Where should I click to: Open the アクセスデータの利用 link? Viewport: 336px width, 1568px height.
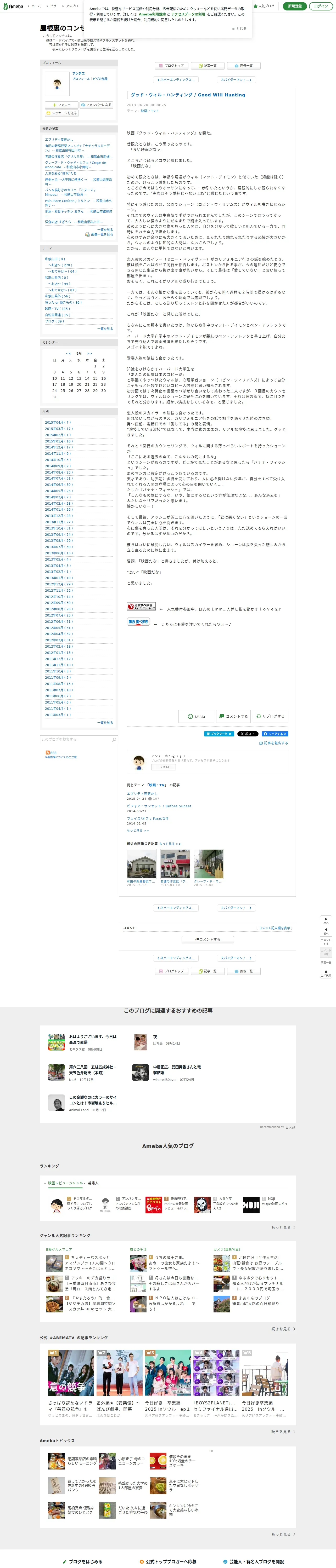188,14
